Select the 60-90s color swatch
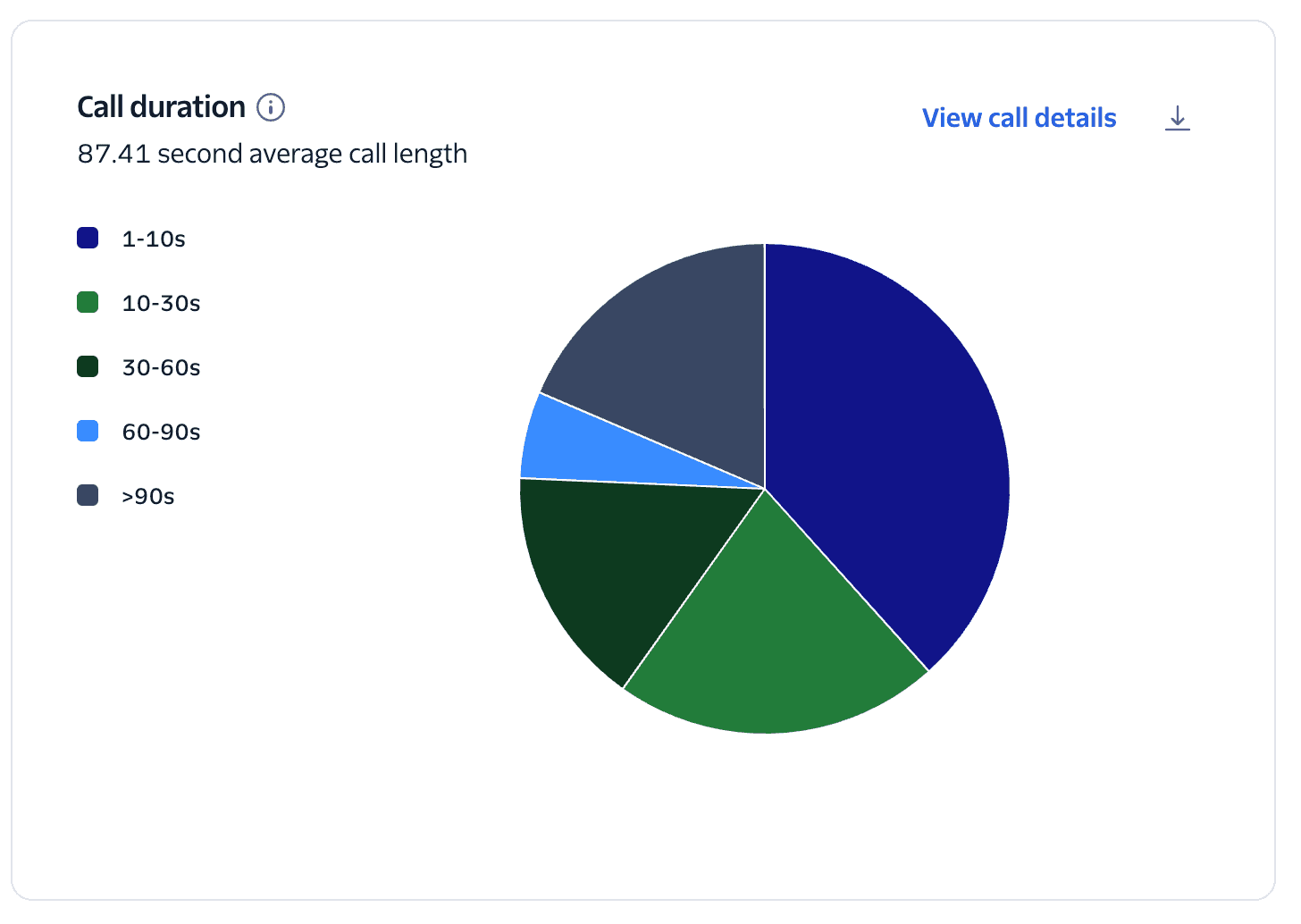The height and width of the screenshot is (924, 1301). pyautogui.click(x=87, y=431)
